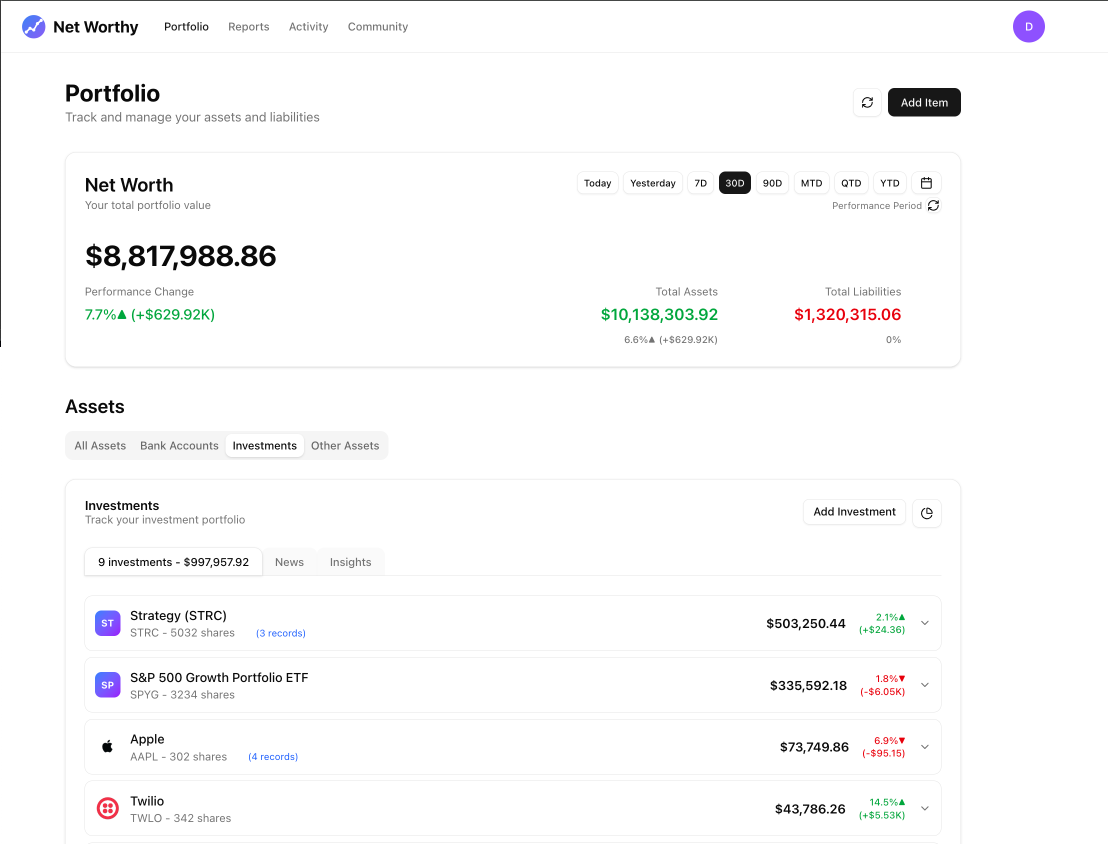Open the user avatar profile menu
The height and width of the screenshot is (844, 1108).
(1028, 27)
